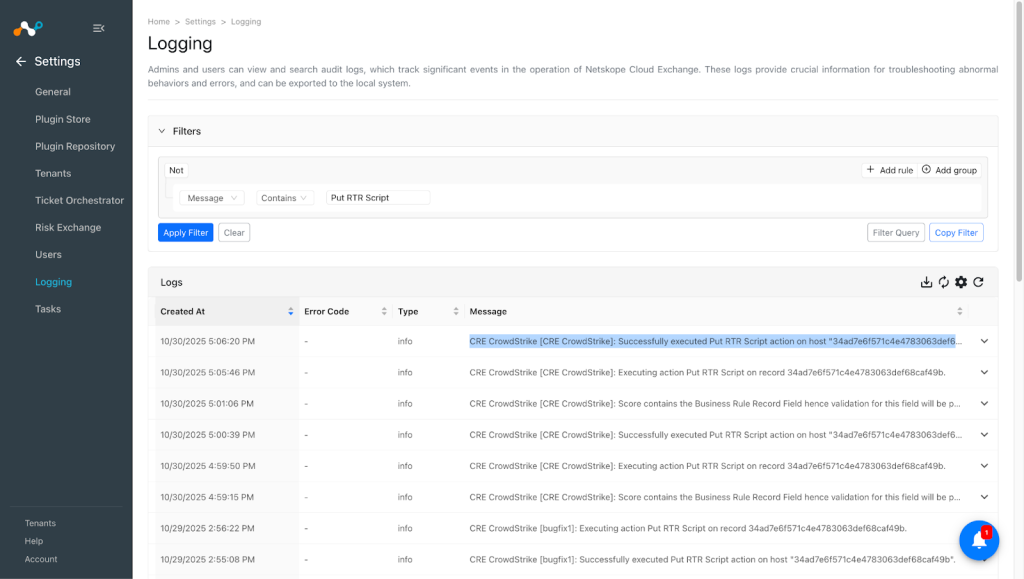The image size is (1024, 579).
Task: Click Apply Filter button
Action: tap(185, 232)
